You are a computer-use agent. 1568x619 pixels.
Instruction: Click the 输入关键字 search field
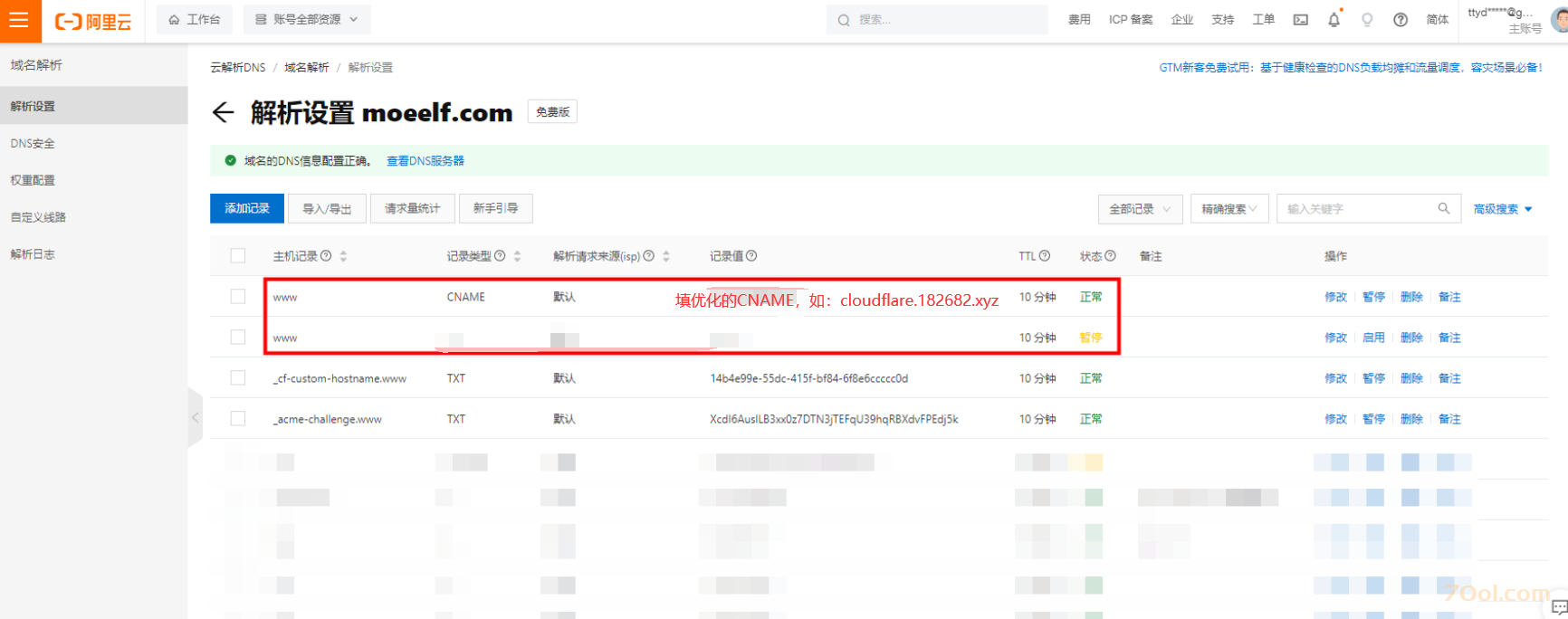click(x=1358, y=209)
